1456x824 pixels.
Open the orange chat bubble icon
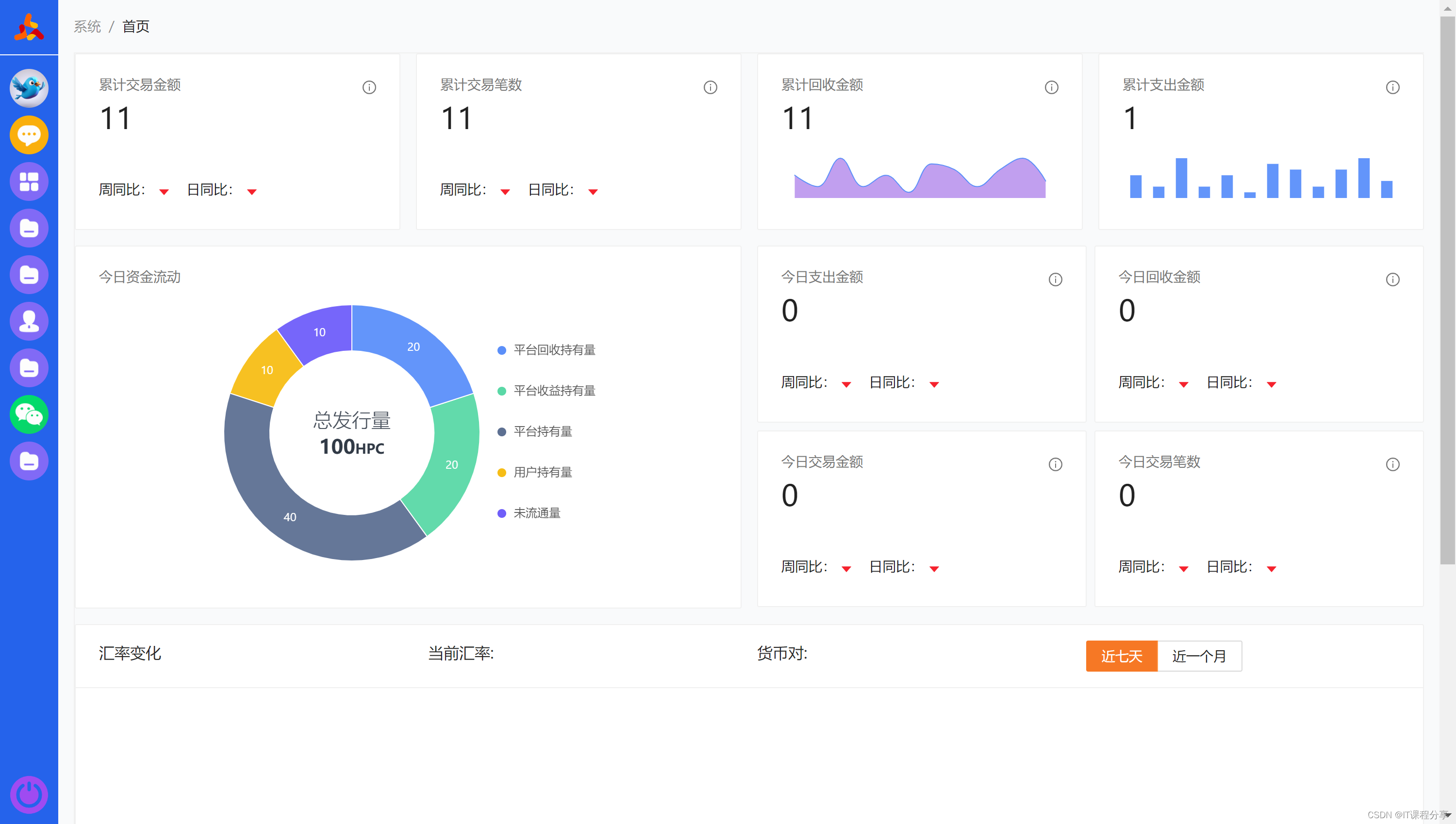(x=29, y=135)
